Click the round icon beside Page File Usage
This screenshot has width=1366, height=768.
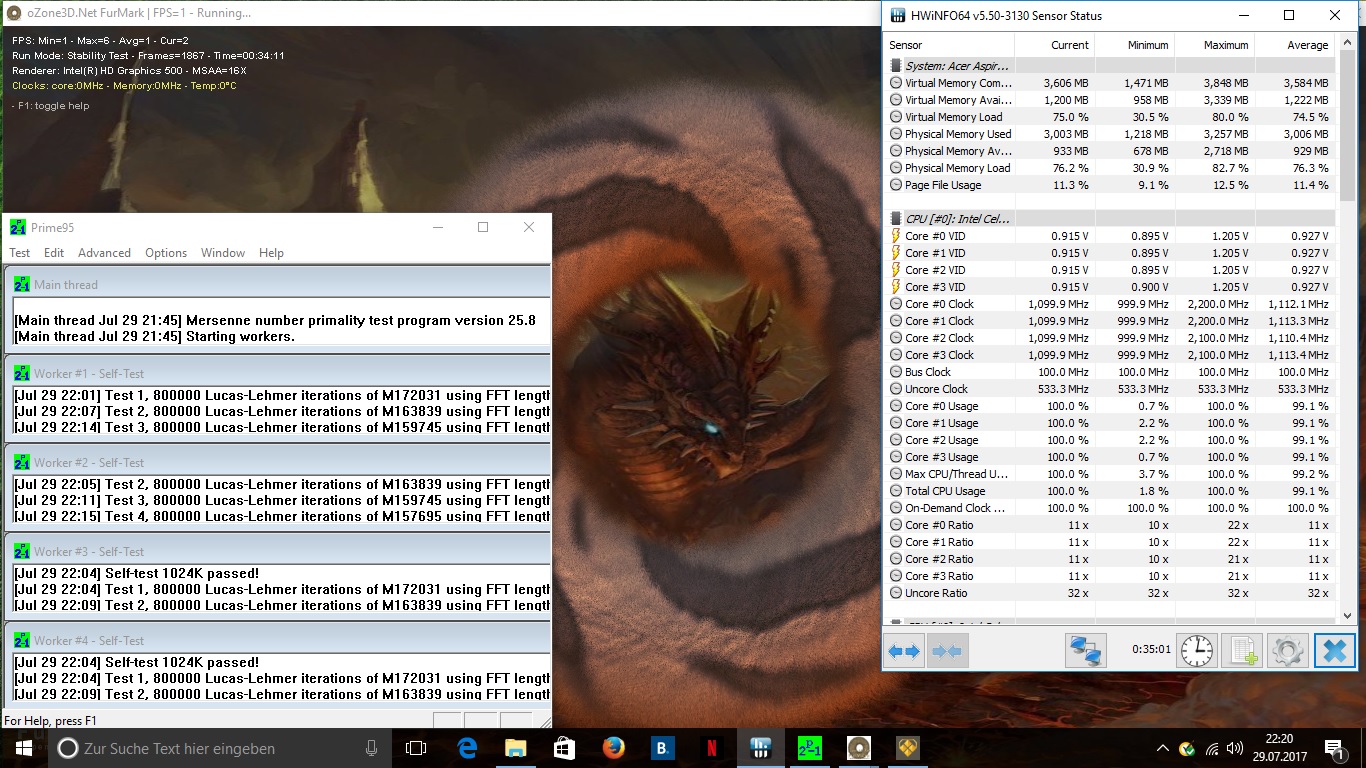pyautogui.click(x=896, y=185)
